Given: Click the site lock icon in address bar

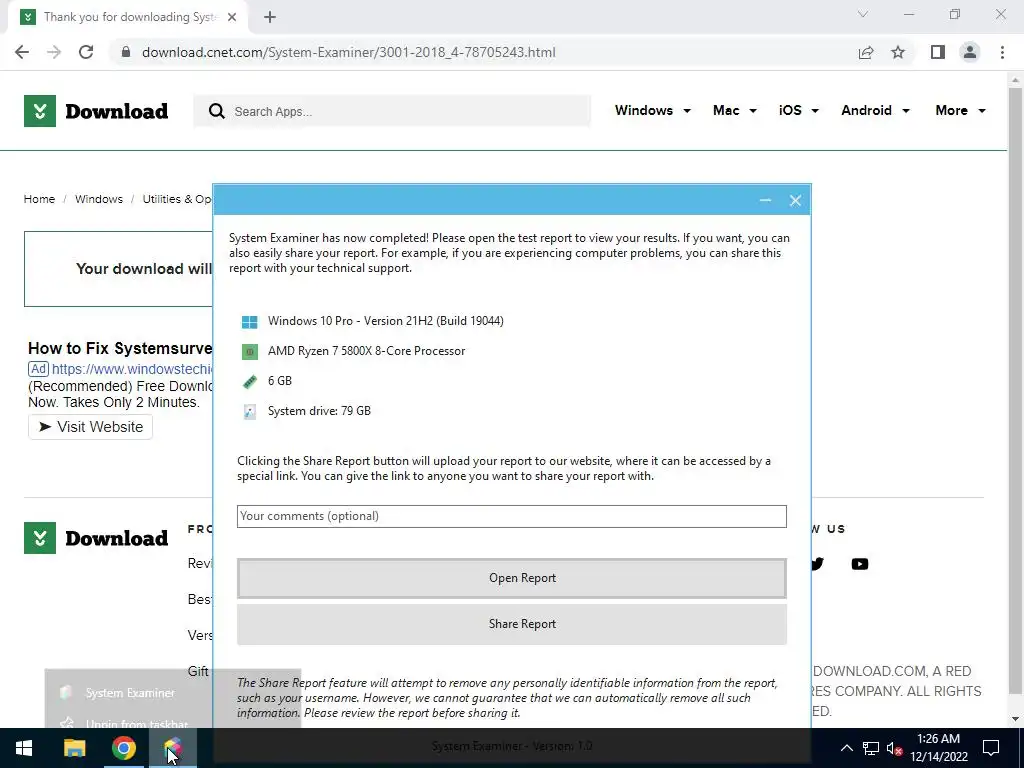Looking at the screenshot, I should coord(126,52).
